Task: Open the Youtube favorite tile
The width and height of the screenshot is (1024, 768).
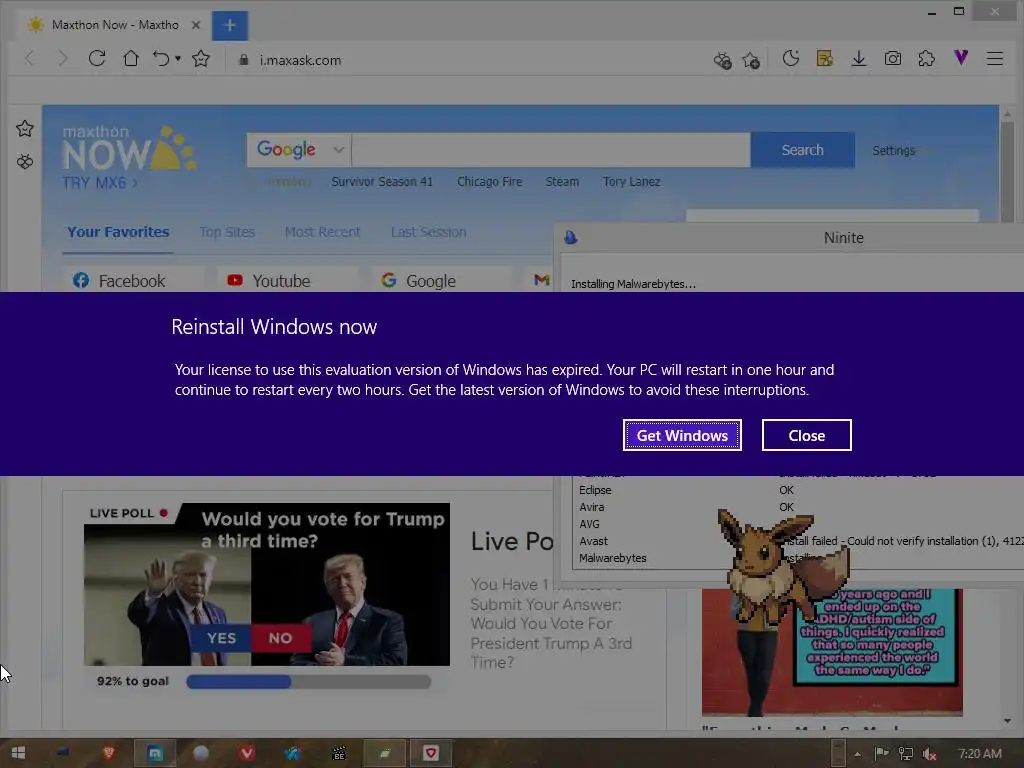Action: [x=288, y=281]
